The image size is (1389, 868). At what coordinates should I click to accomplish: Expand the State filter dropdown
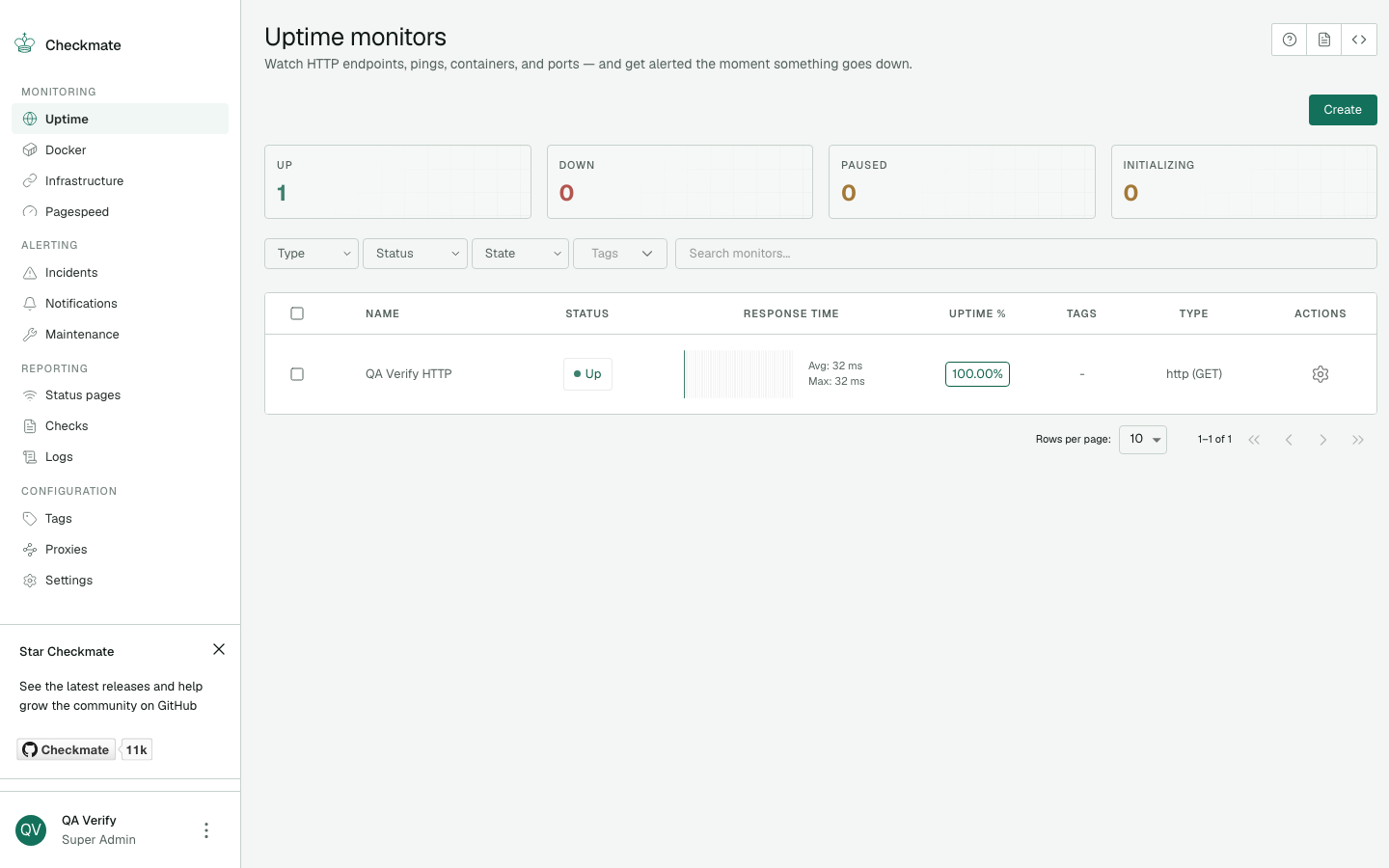click(520, 254)
